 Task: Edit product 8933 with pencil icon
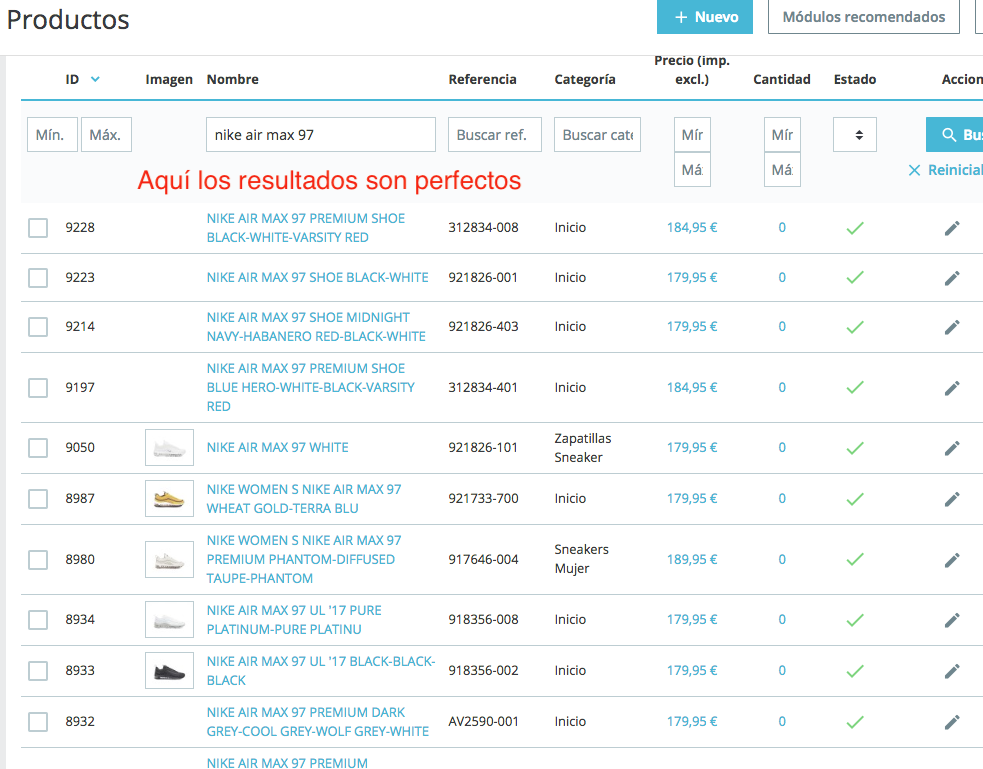[x=952, y=671]
